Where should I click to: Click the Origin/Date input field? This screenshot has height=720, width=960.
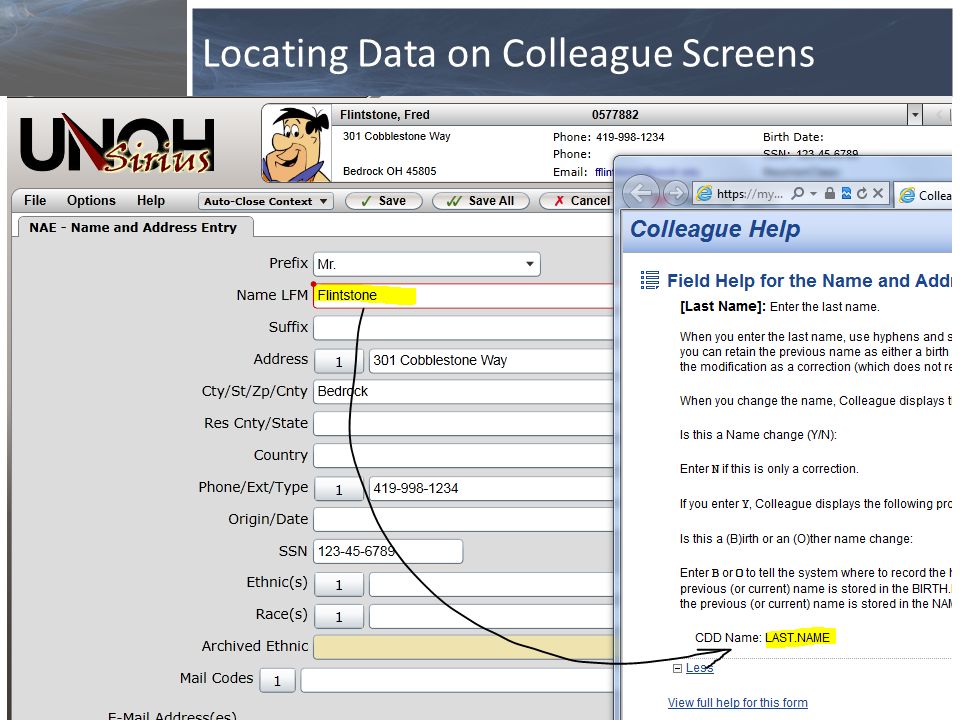[463, 519]
